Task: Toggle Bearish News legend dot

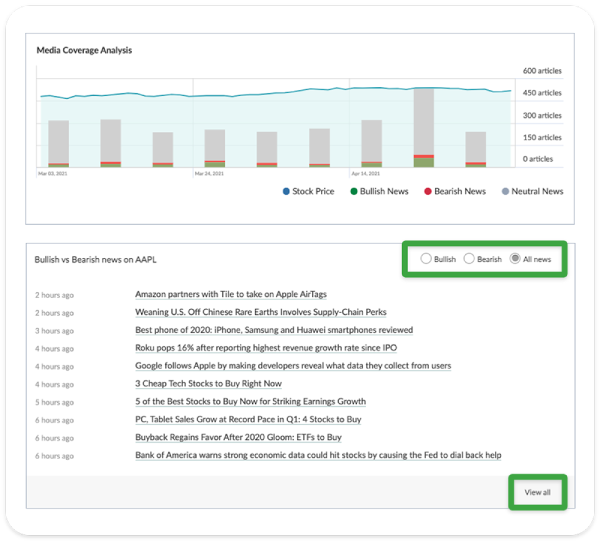Action: (x=426, y=191)
